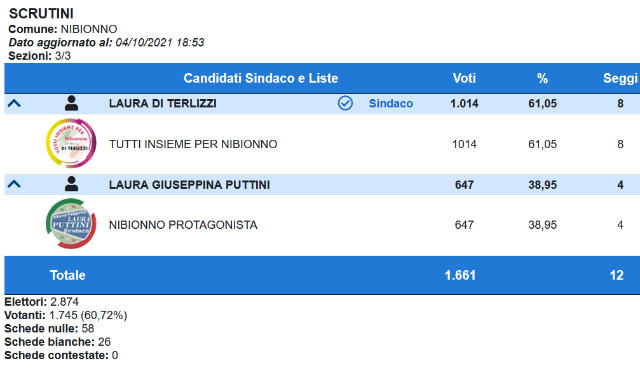The image size is (640, 382).
Task: Select candidate name LAURA GIUSEPPINA PUTTINI
Action: click(189, 185)
